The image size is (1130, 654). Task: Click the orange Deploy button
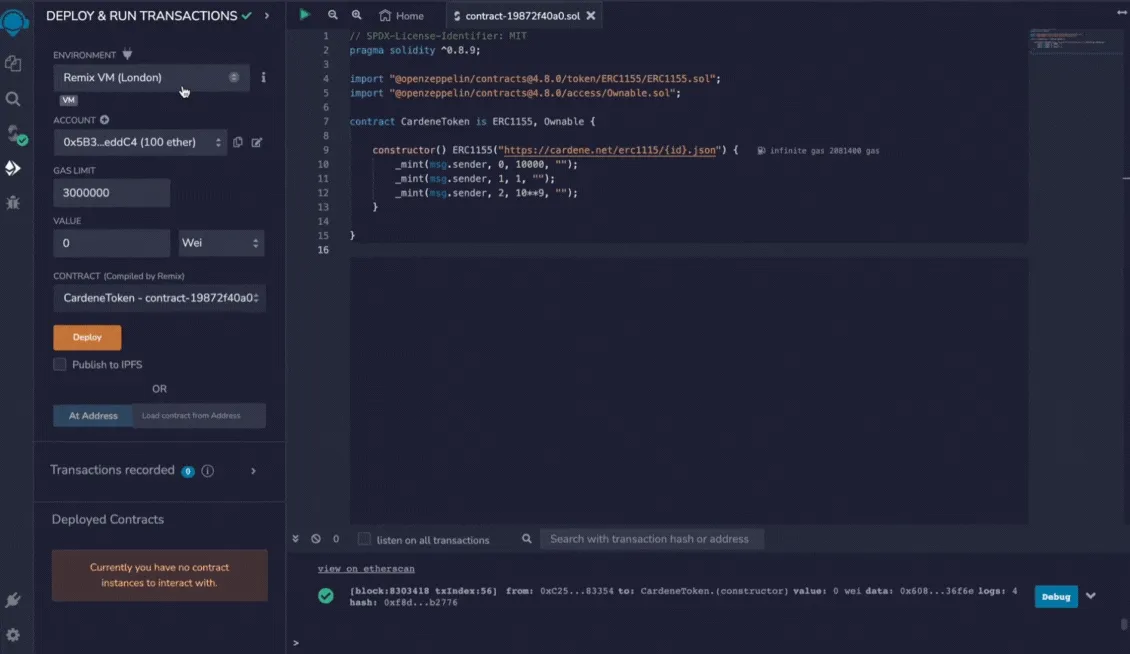(x=87, y=337)
